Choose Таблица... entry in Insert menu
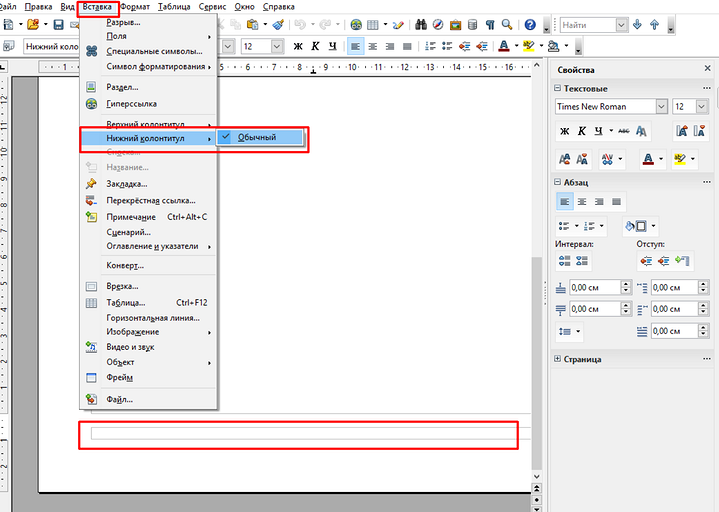719x512 pixels. point(126,302)
